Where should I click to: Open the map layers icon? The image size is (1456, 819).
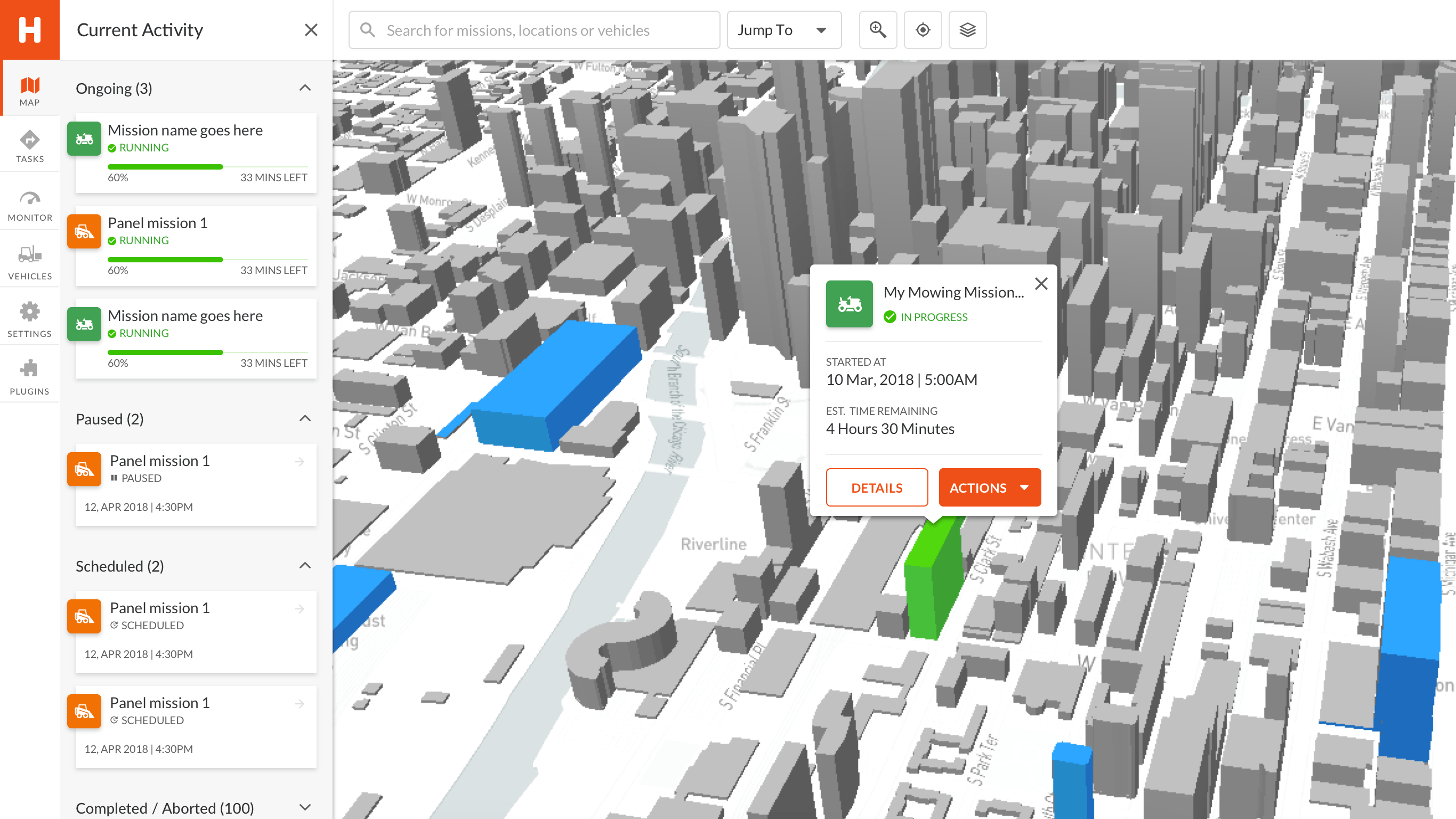click(x=967, y=30)
